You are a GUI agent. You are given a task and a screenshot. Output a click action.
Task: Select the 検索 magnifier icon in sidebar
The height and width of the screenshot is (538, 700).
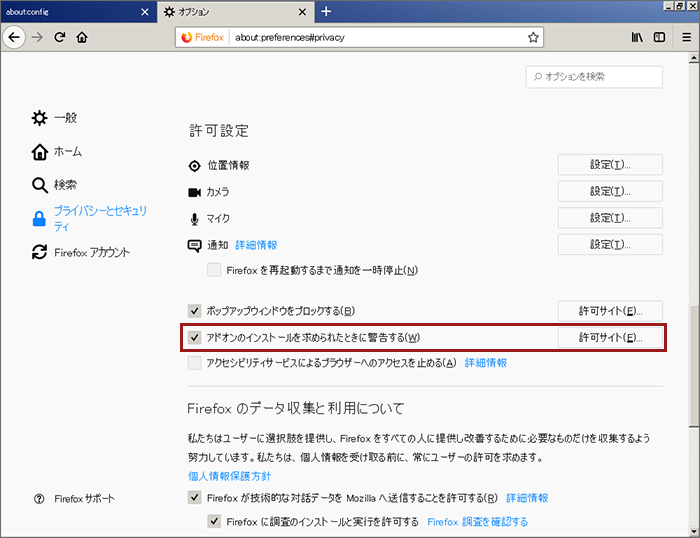click(39, 185)
